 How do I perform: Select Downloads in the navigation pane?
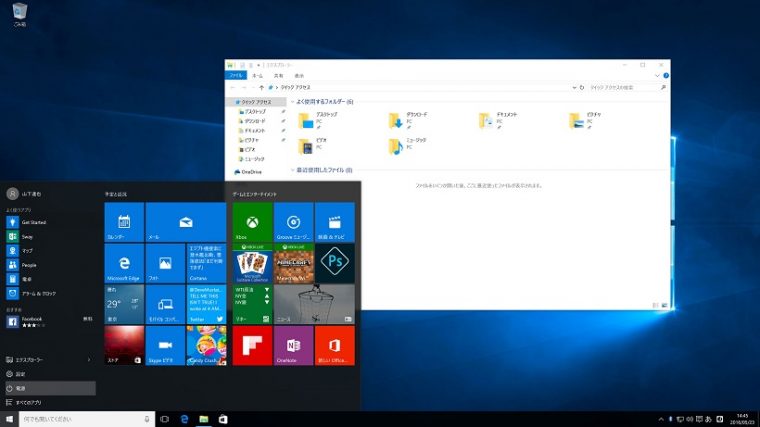(x=256, y=121)
